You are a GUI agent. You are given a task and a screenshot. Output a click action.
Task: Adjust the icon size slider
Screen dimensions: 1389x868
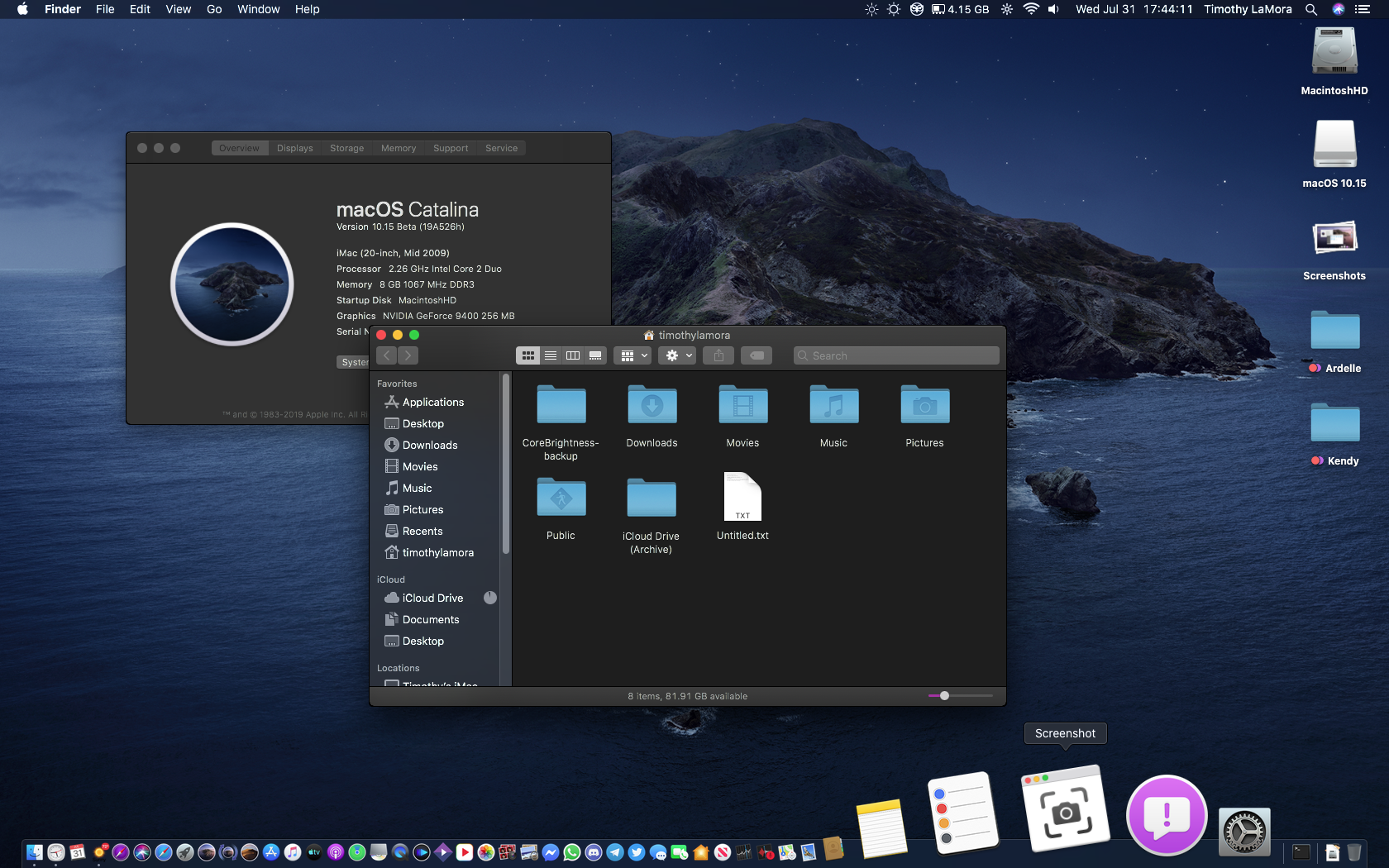pyautogui.click(x=944, y=696)
